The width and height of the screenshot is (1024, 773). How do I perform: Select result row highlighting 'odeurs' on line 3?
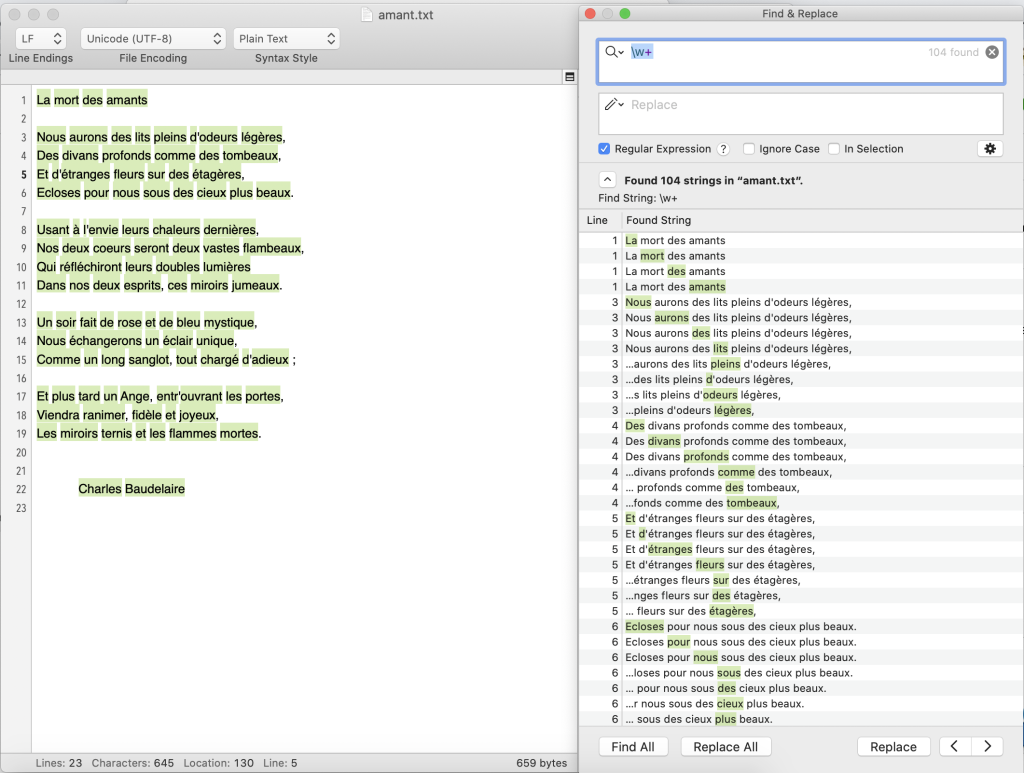pos(800,395)
